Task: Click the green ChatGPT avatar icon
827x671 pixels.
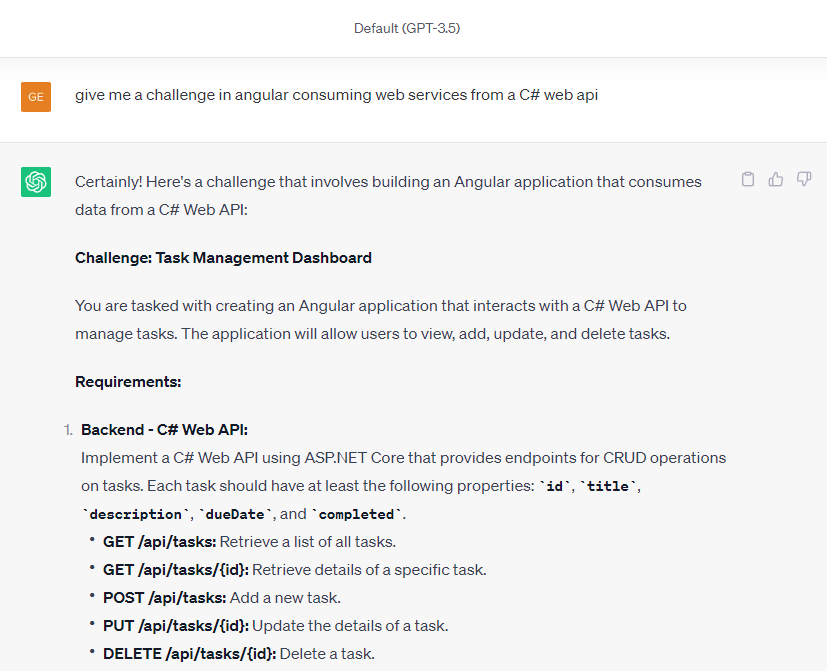Action: 36,182
